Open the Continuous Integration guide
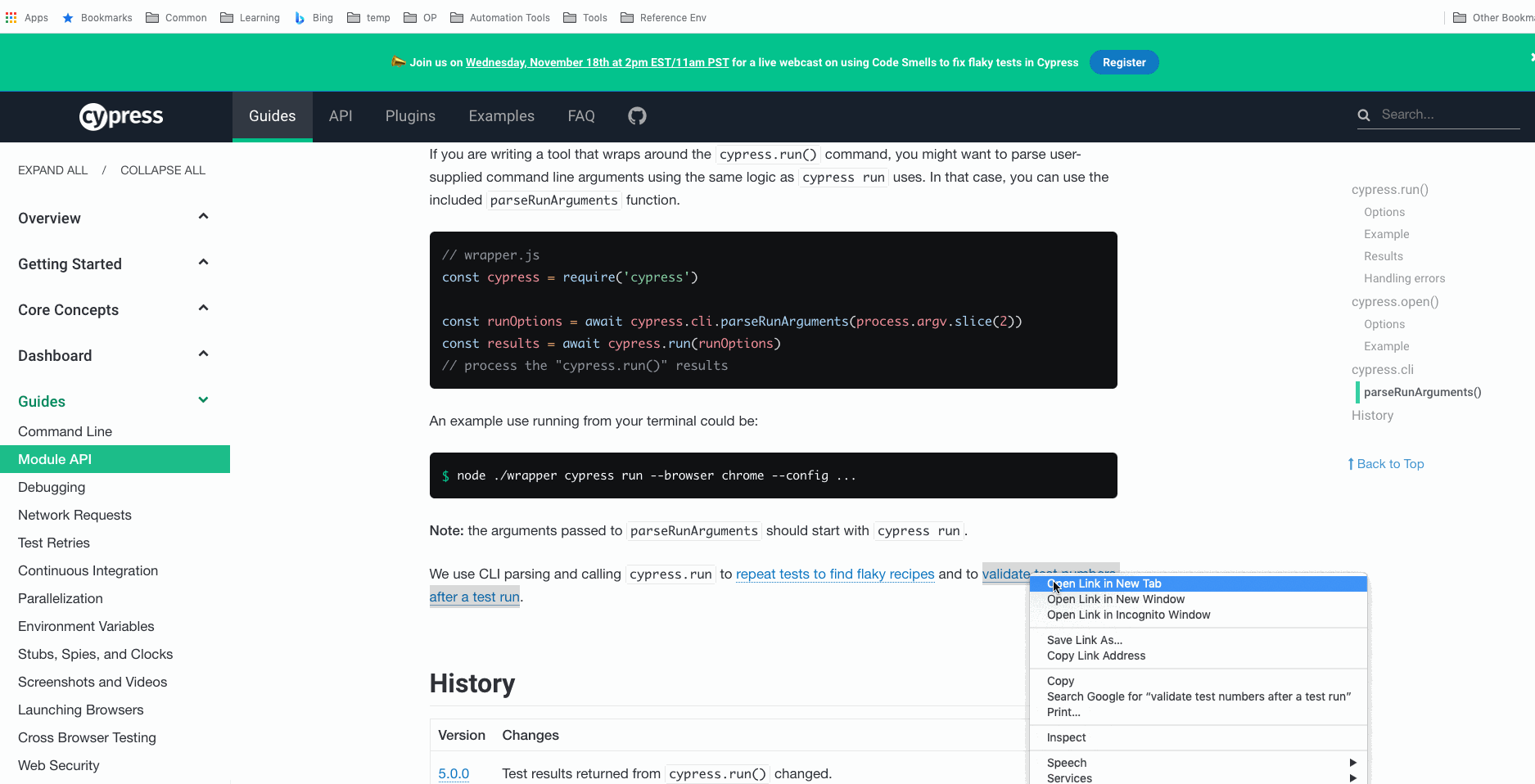The height and width of the screenshot is (784, 1535). tap(88, 570)
